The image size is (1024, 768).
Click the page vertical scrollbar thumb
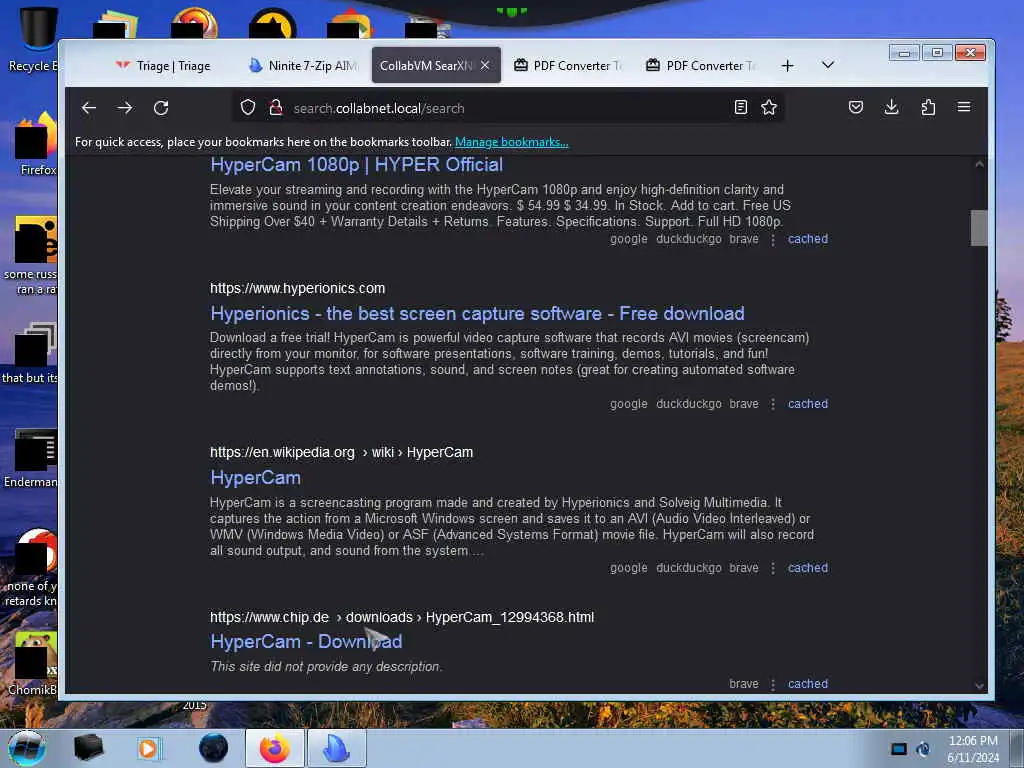(x=979, y=227)
